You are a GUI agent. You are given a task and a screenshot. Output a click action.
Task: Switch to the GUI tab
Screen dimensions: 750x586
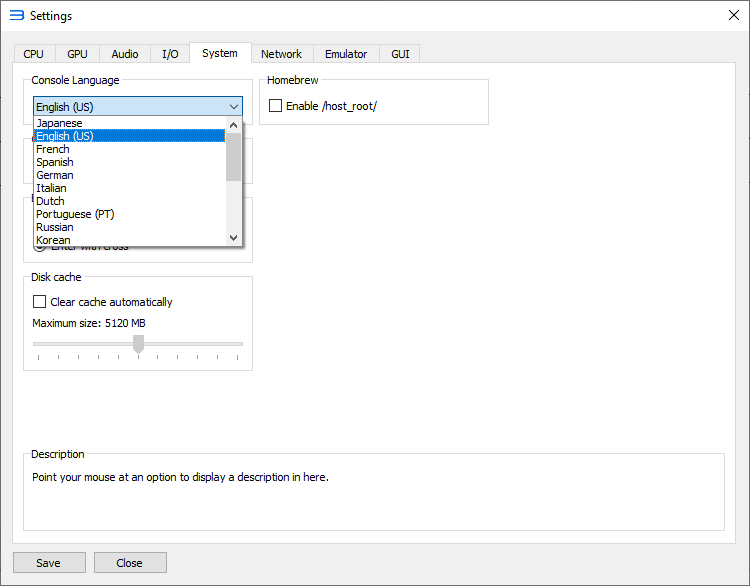point(400,54)
